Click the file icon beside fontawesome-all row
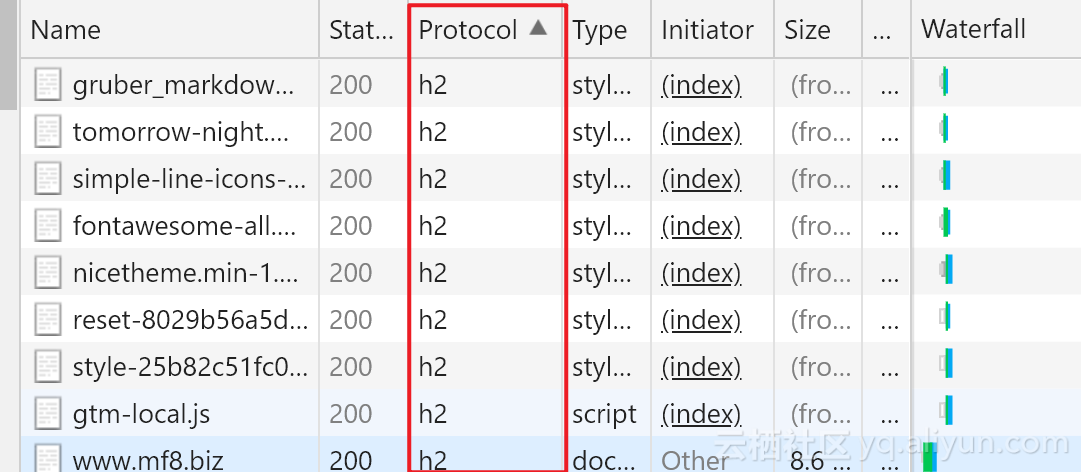 tap(48, 225)
